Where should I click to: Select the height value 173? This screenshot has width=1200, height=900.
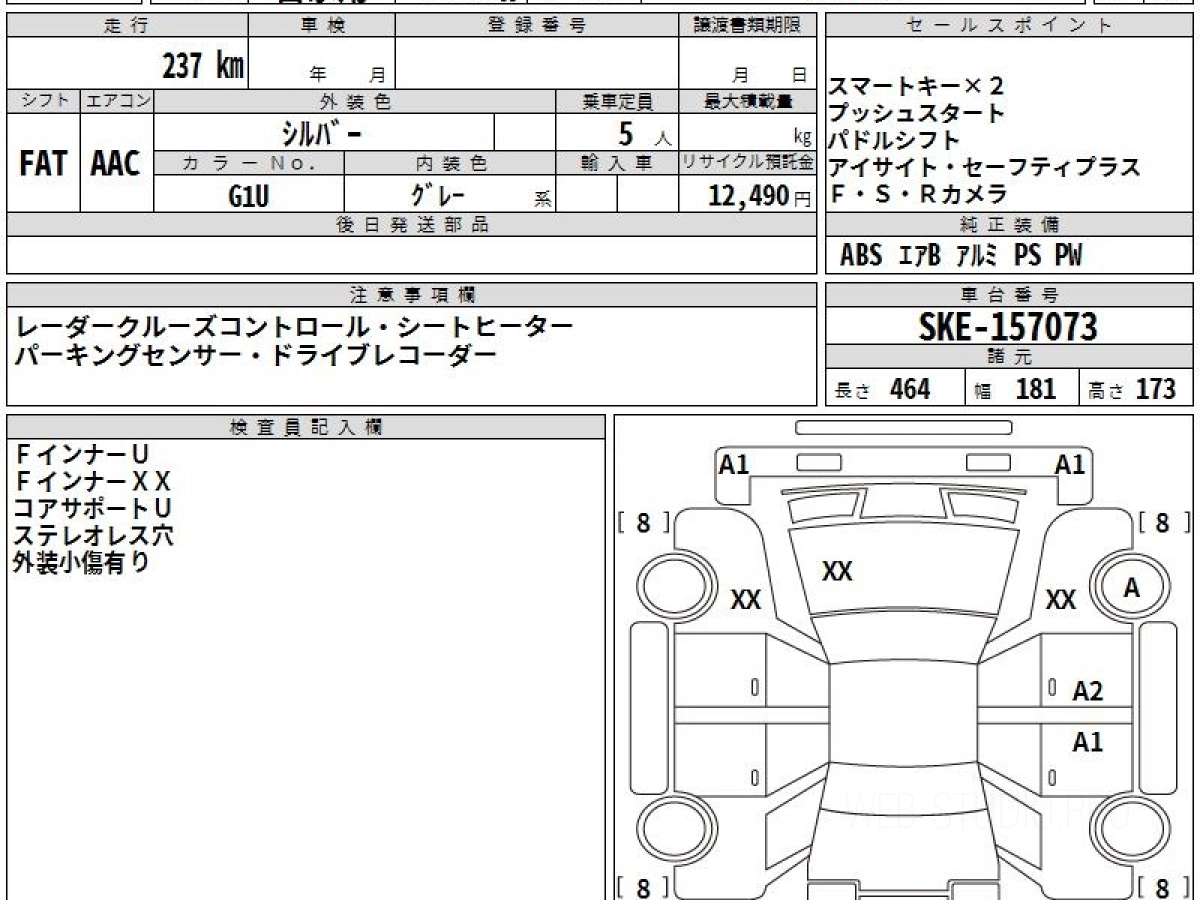pyautogui.click(x=1155, y=389)
